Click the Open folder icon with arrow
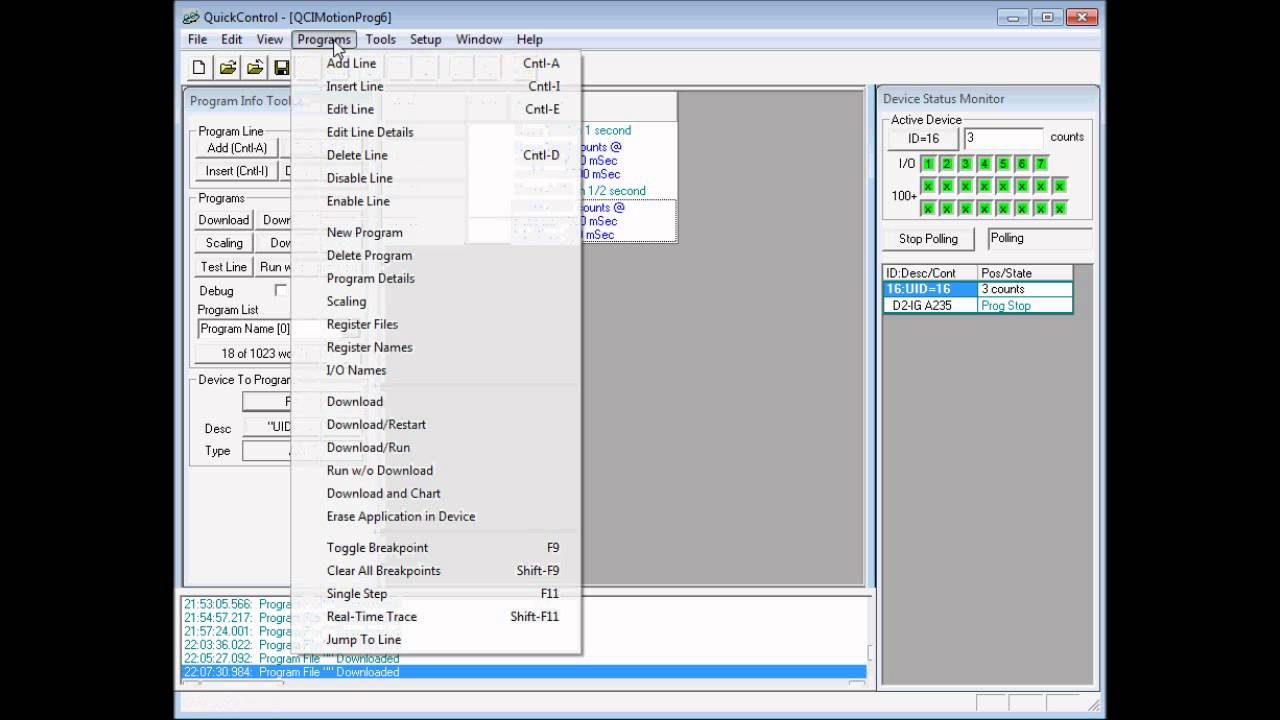The height and width of the screenshot is (720, 1280). (255, 67)
